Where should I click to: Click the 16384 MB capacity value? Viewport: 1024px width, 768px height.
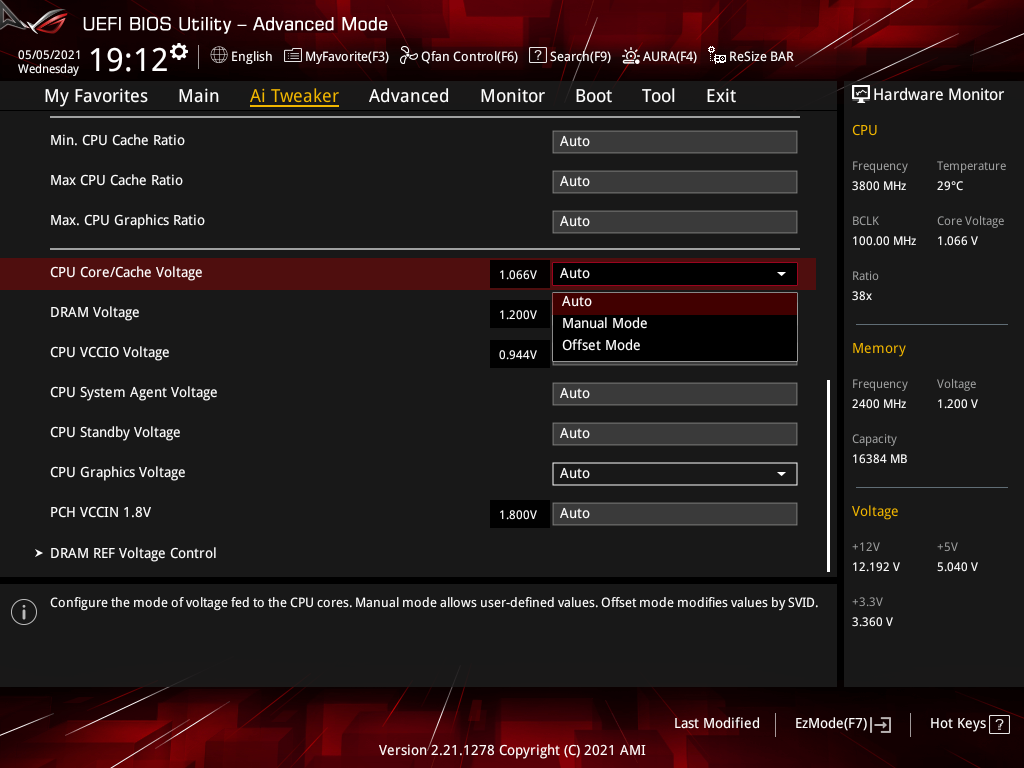[879, 459]
